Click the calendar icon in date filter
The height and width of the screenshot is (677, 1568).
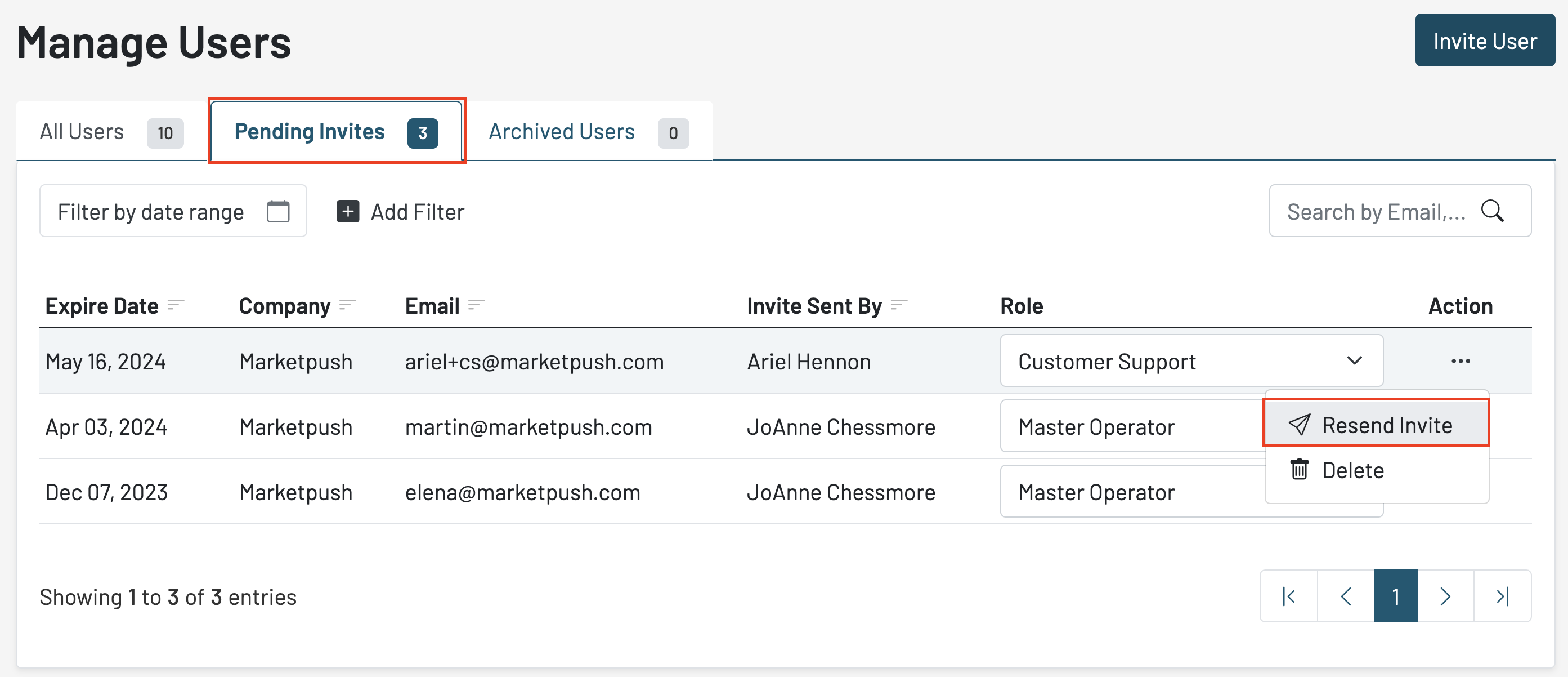pos(278,211)
